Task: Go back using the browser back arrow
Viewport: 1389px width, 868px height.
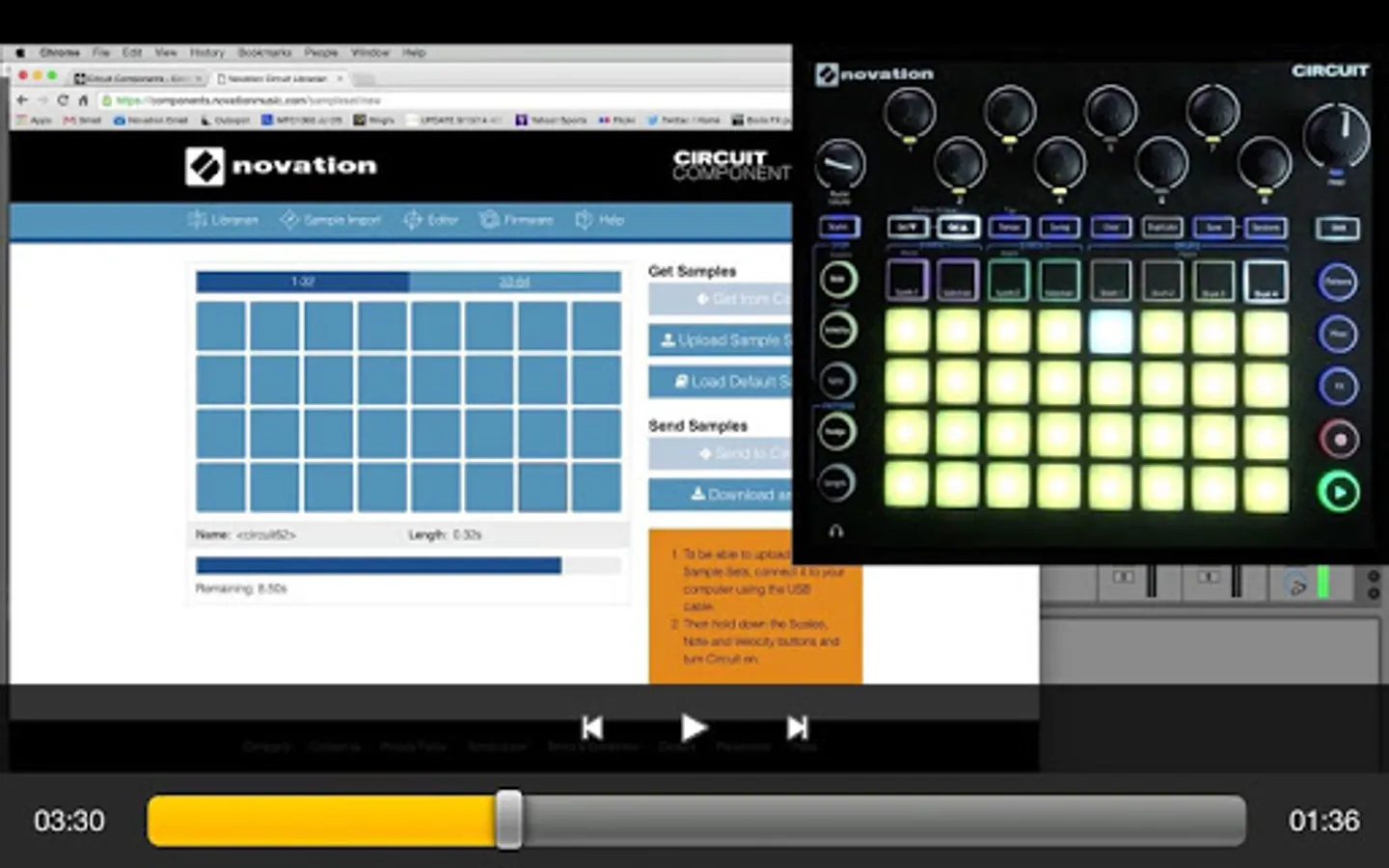Action: pos(22,100)
